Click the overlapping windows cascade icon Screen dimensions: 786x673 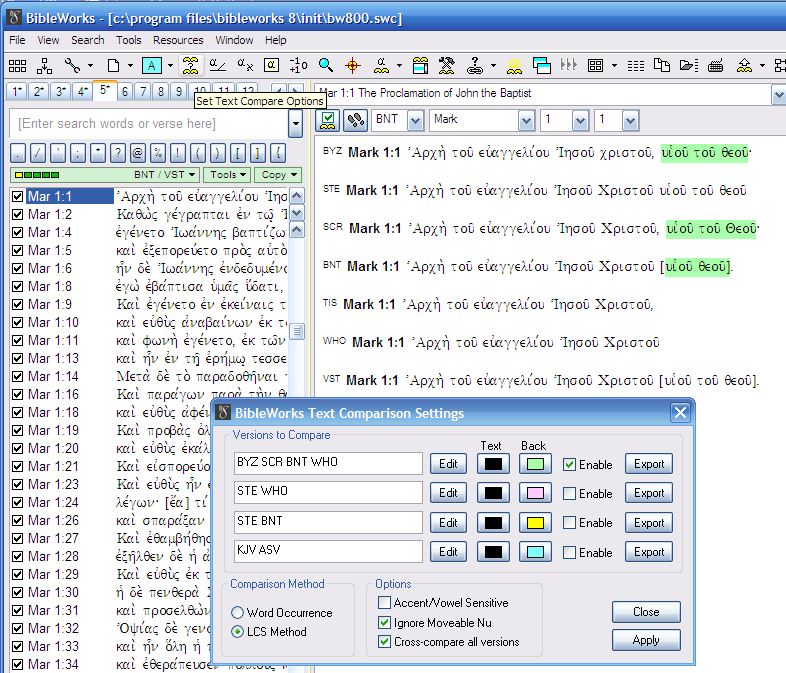click(542, 66)
